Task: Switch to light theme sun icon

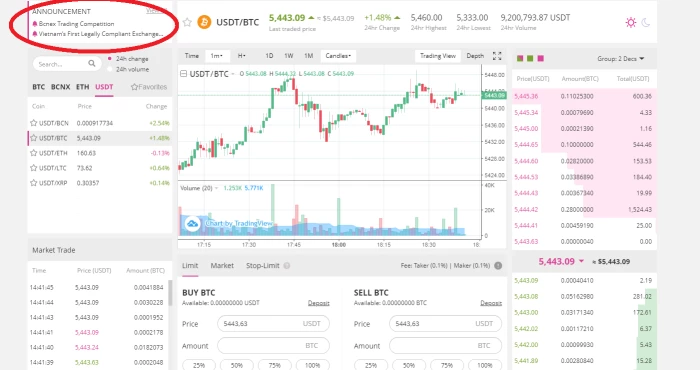Action: [x=630, y=22]
